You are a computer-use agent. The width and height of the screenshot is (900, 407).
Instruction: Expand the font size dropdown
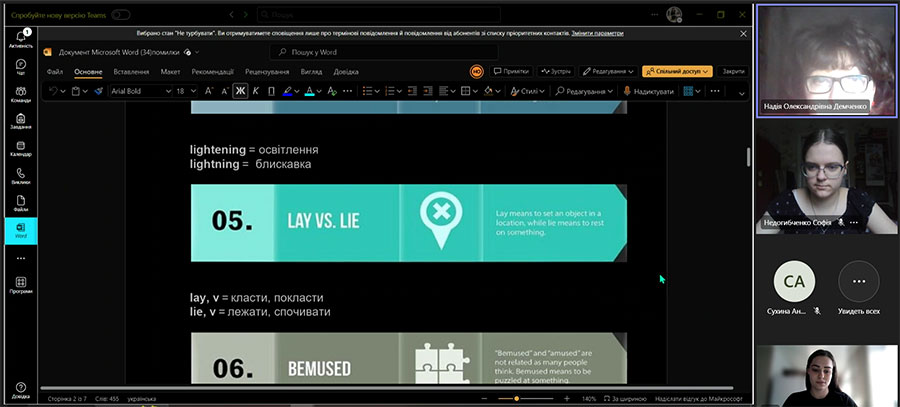click(x=194, y=91)
